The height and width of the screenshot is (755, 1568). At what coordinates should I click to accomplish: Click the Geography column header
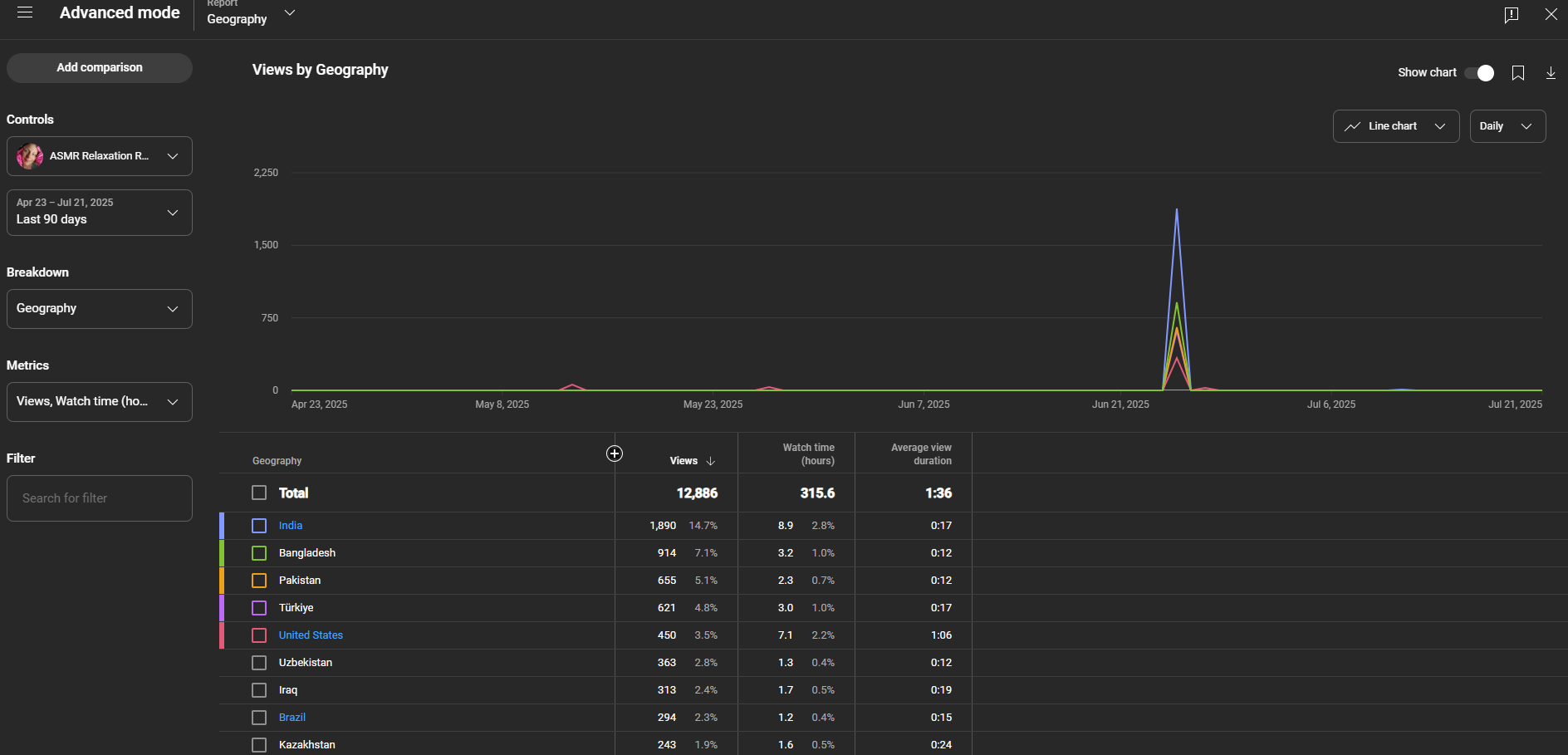click(x=277, y=461)
